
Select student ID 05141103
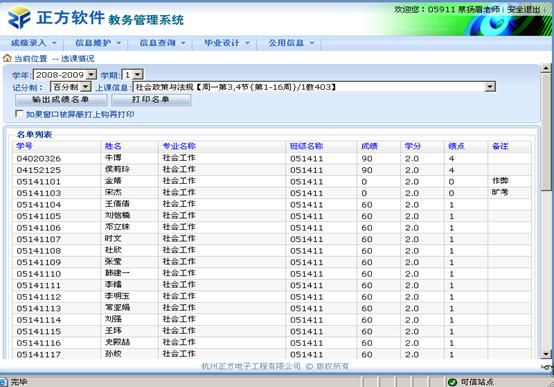[x=39, y=193]
